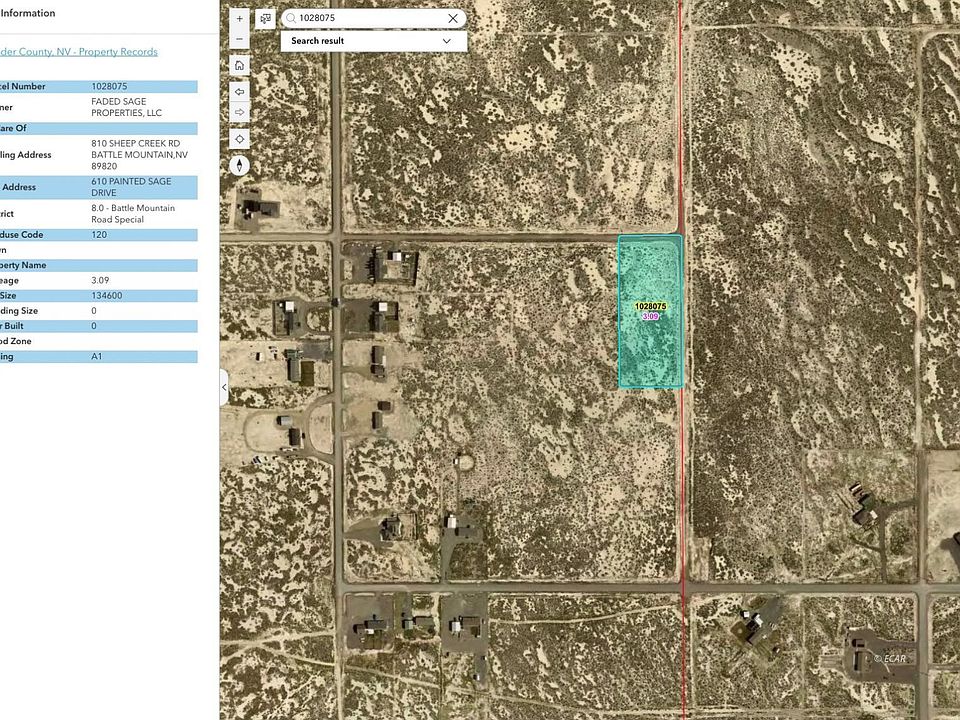This screenshot has width=960, height=720.
Task: Reset map orientation with the compass
Action: 239,166
